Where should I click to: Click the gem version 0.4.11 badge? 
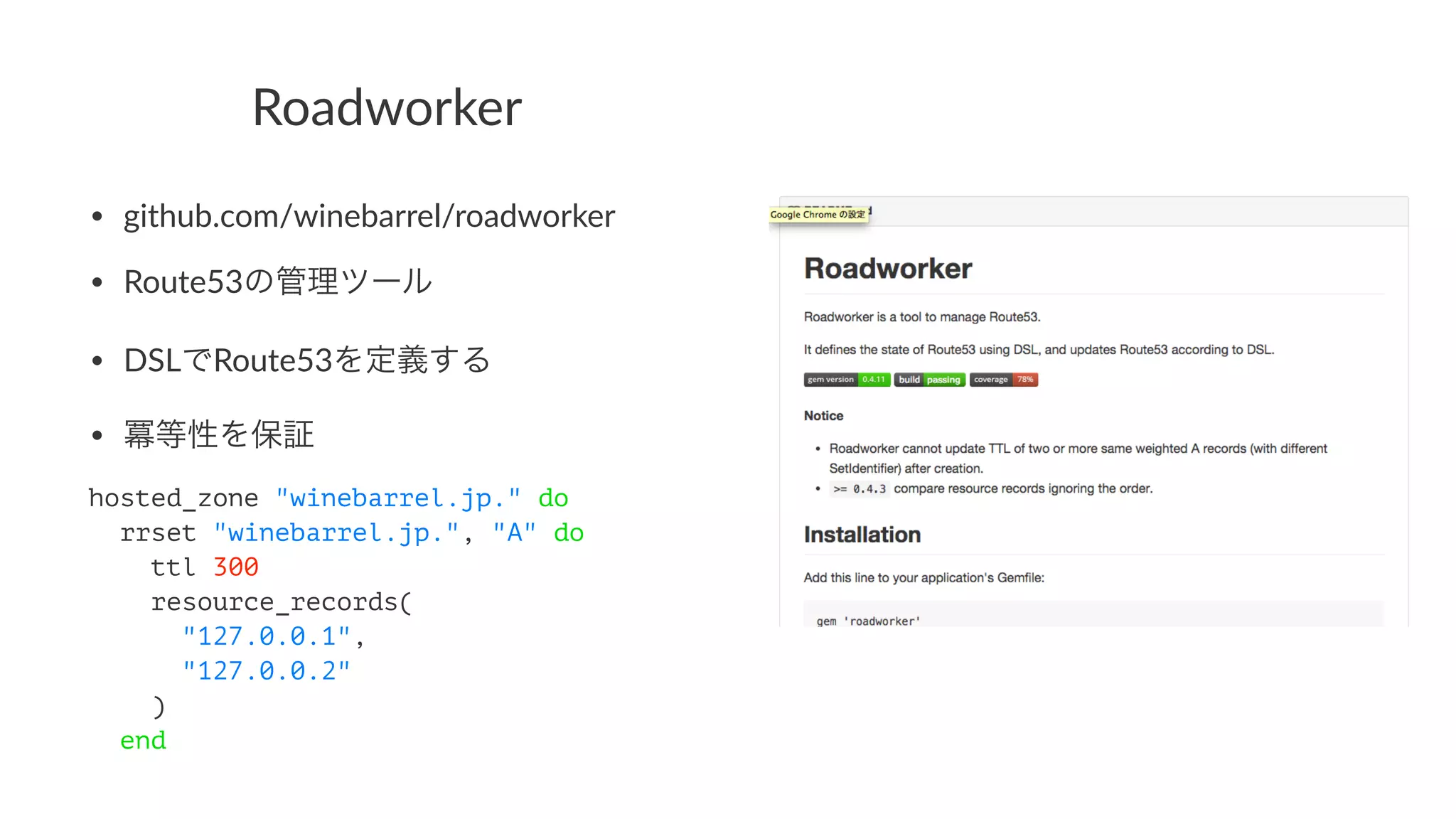pos(847,380)
